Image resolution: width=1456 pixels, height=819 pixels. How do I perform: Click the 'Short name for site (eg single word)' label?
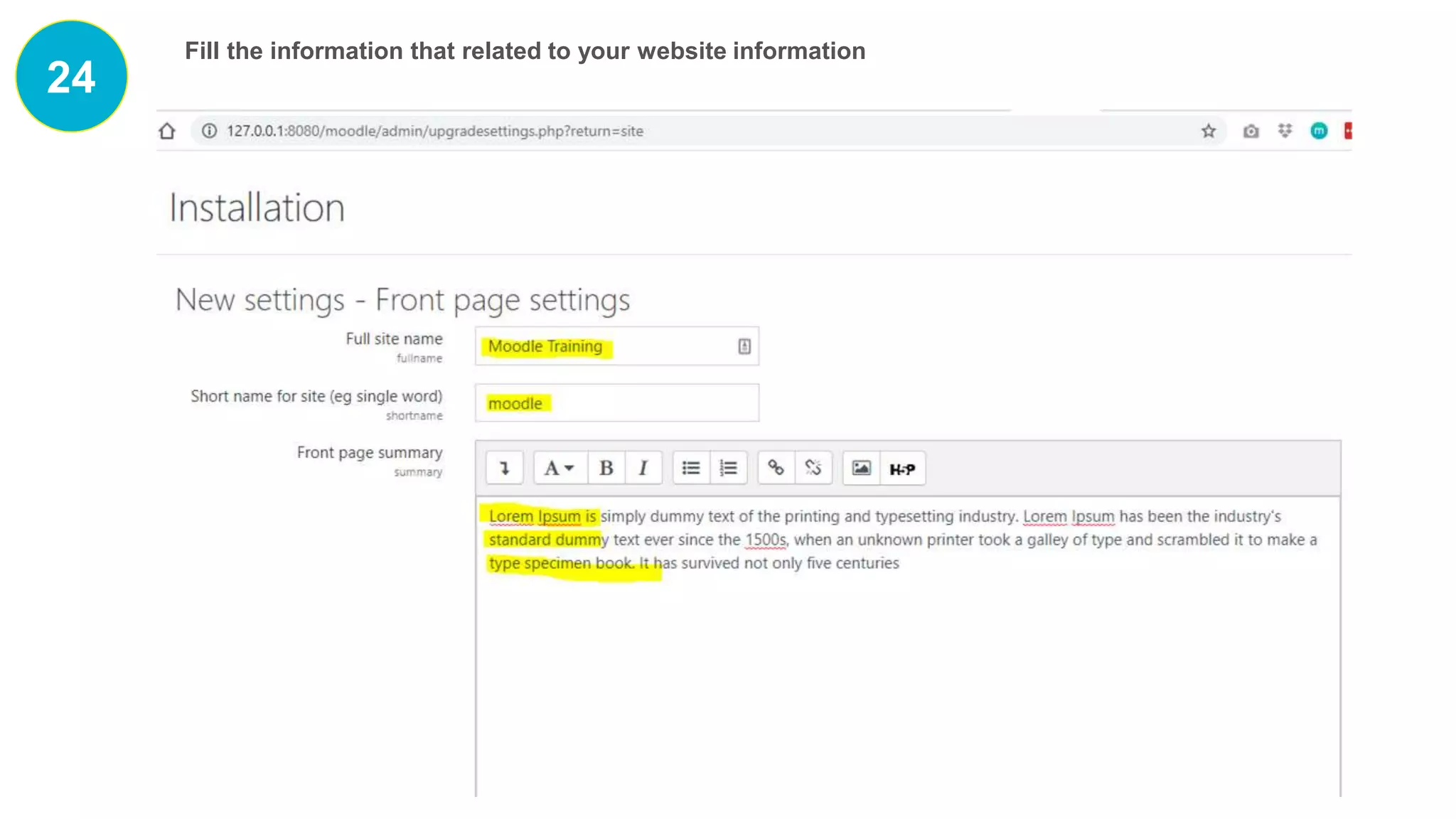click(316, 396)
